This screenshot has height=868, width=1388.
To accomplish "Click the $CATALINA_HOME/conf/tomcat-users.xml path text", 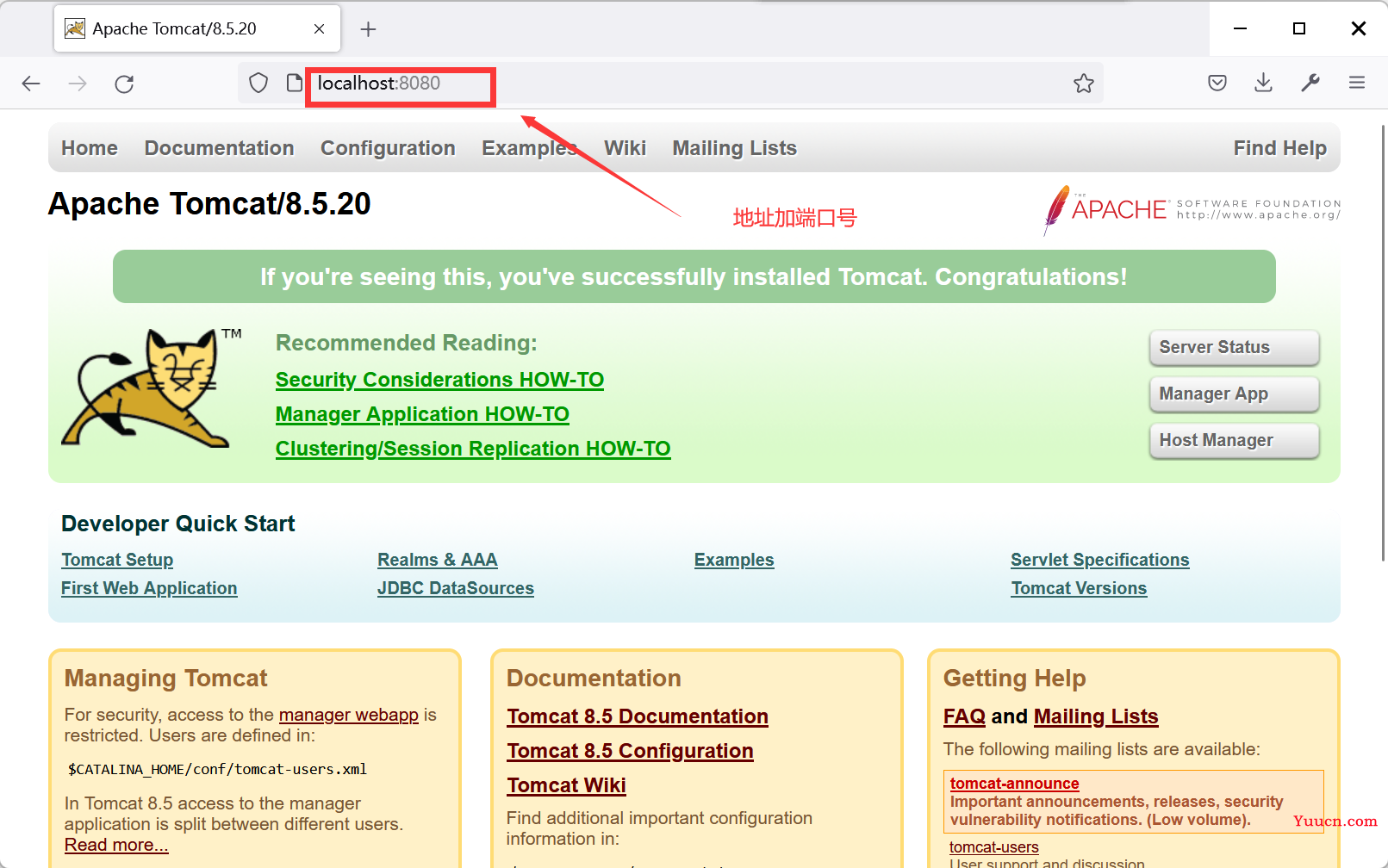I will tap(218, 769).
